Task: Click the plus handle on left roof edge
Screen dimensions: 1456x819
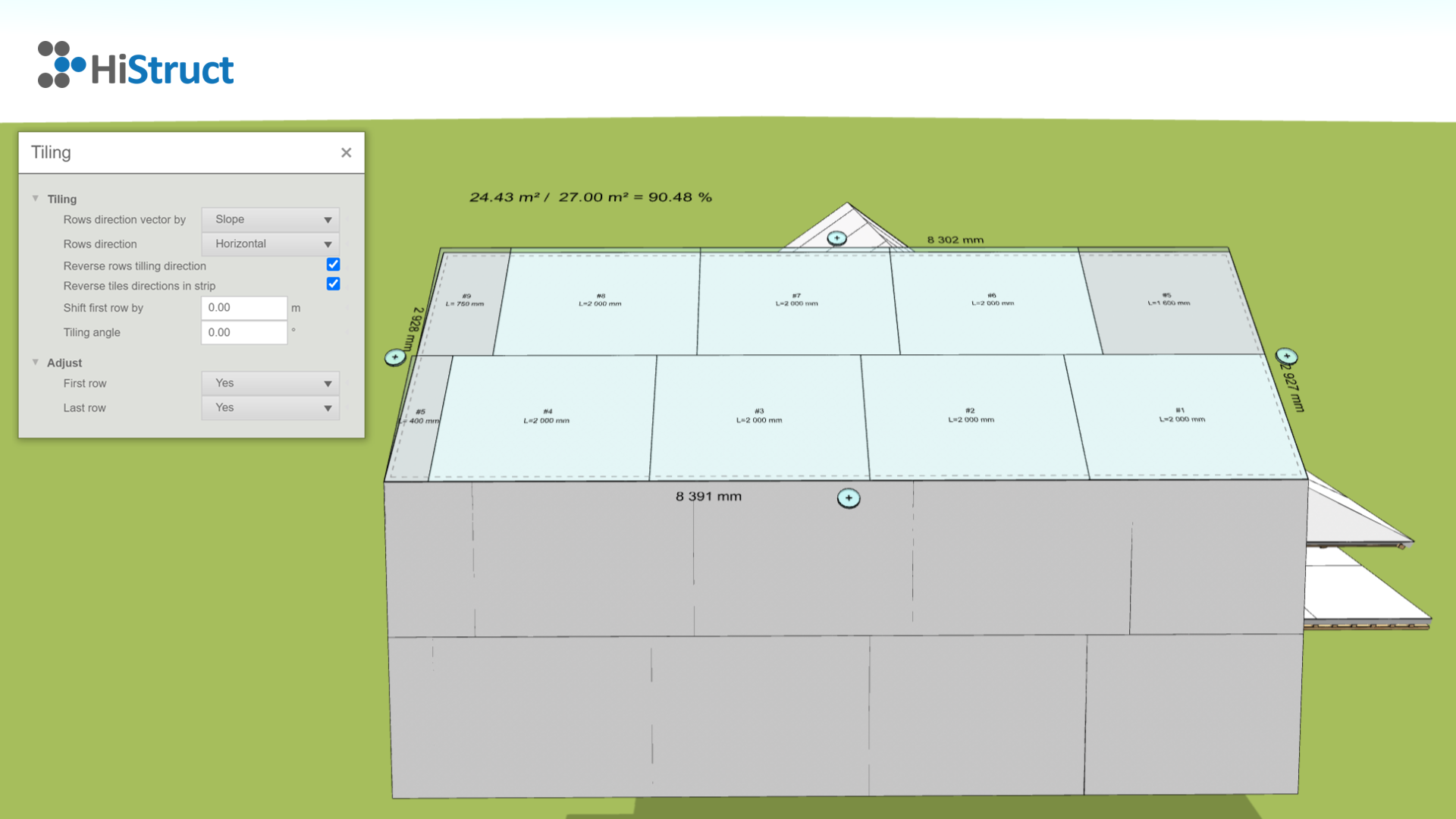Action: 395,357
